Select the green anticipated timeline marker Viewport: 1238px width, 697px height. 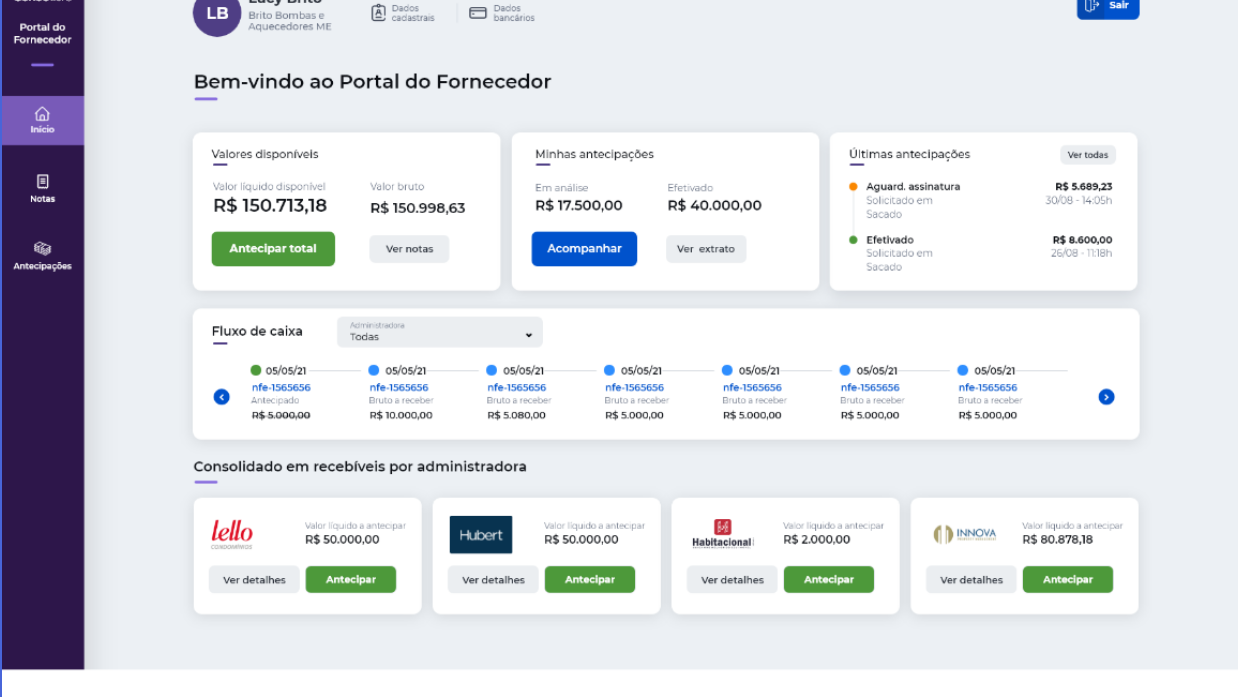click(256, 370)
